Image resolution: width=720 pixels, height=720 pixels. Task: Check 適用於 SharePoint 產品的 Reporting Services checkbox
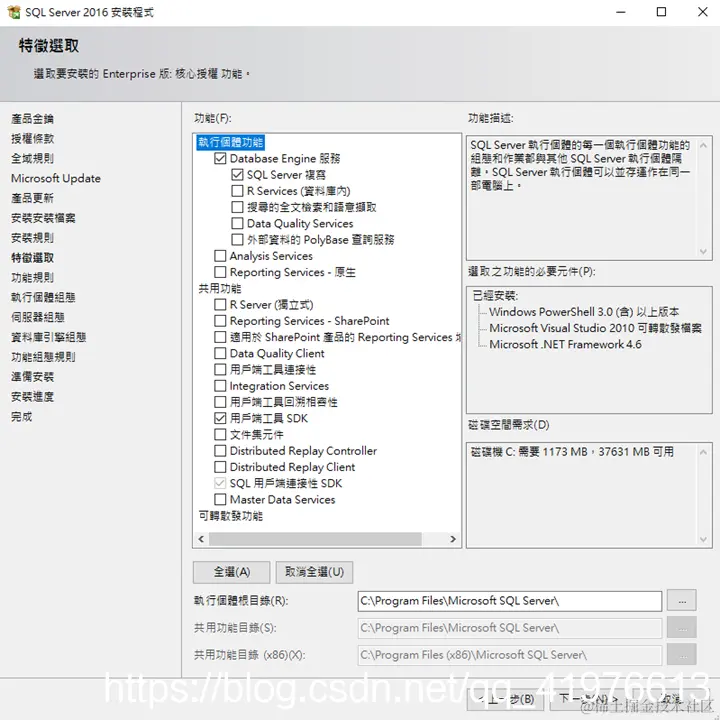tap(220, 337)
